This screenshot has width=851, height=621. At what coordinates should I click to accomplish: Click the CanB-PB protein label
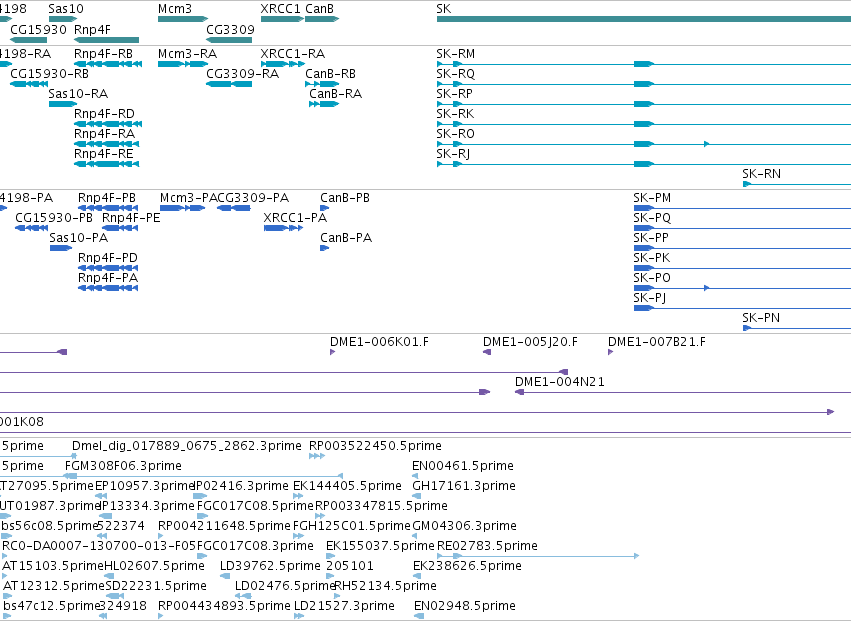click(x=345, y=198)
